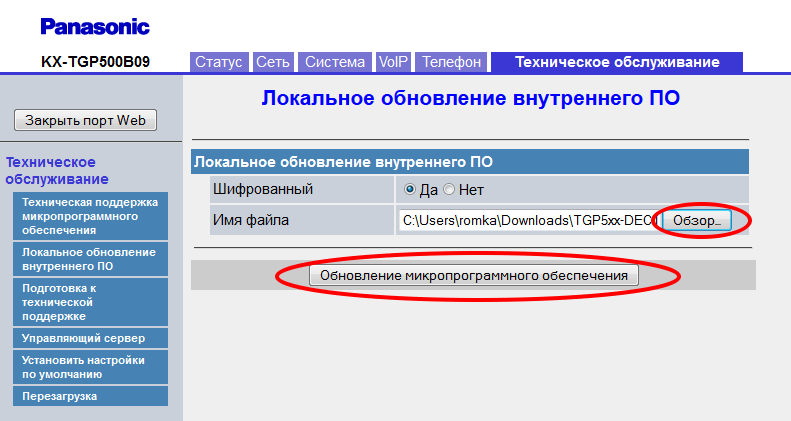Click the Имя файла label
791x421 pixels.
tap(251, 220)
